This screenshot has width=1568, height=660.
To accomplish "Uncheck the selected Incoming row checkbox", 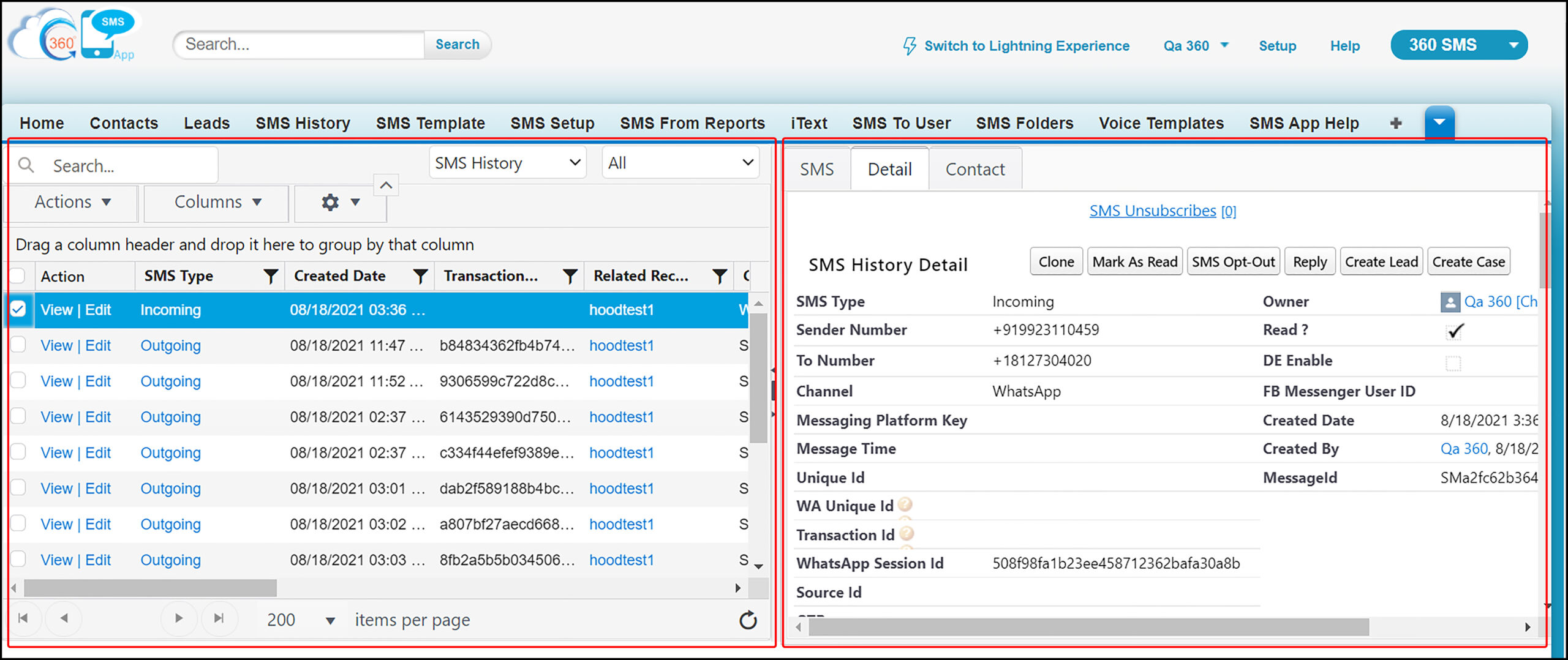I will coord(18,309).
